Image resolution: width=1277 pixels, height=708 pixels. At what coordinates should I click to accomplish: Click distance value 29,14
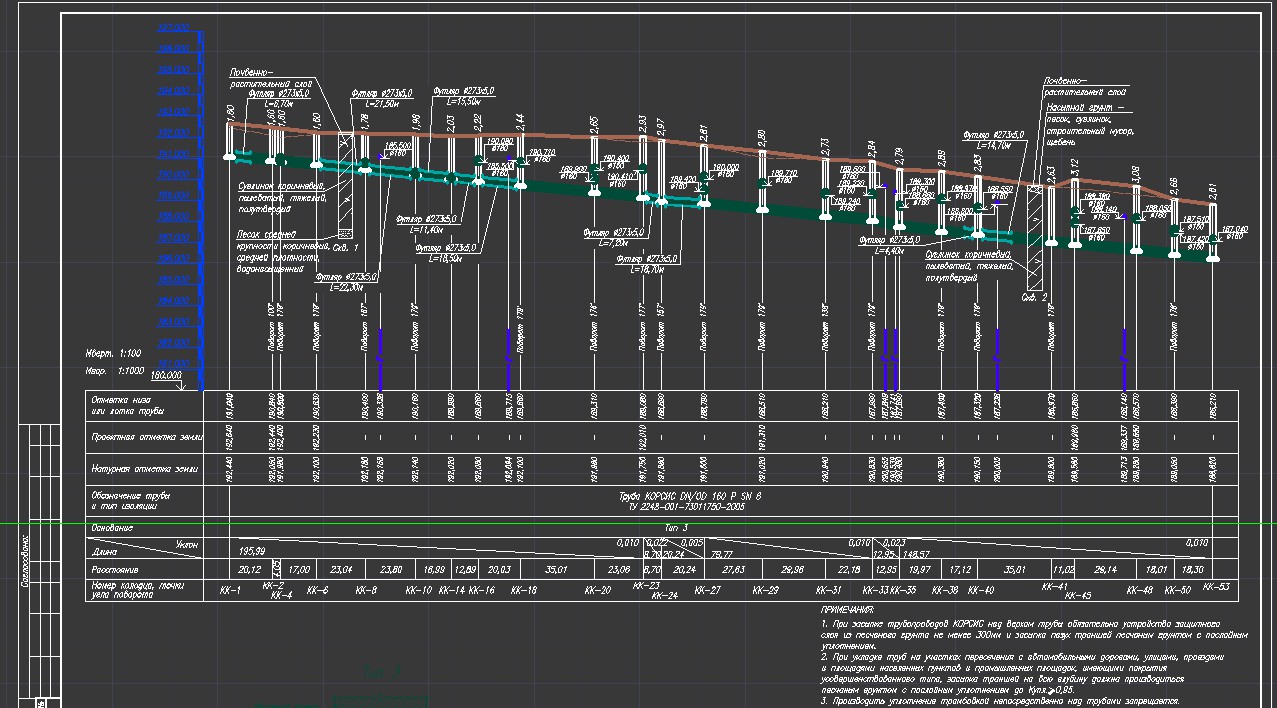click(x=1105, y=569)
